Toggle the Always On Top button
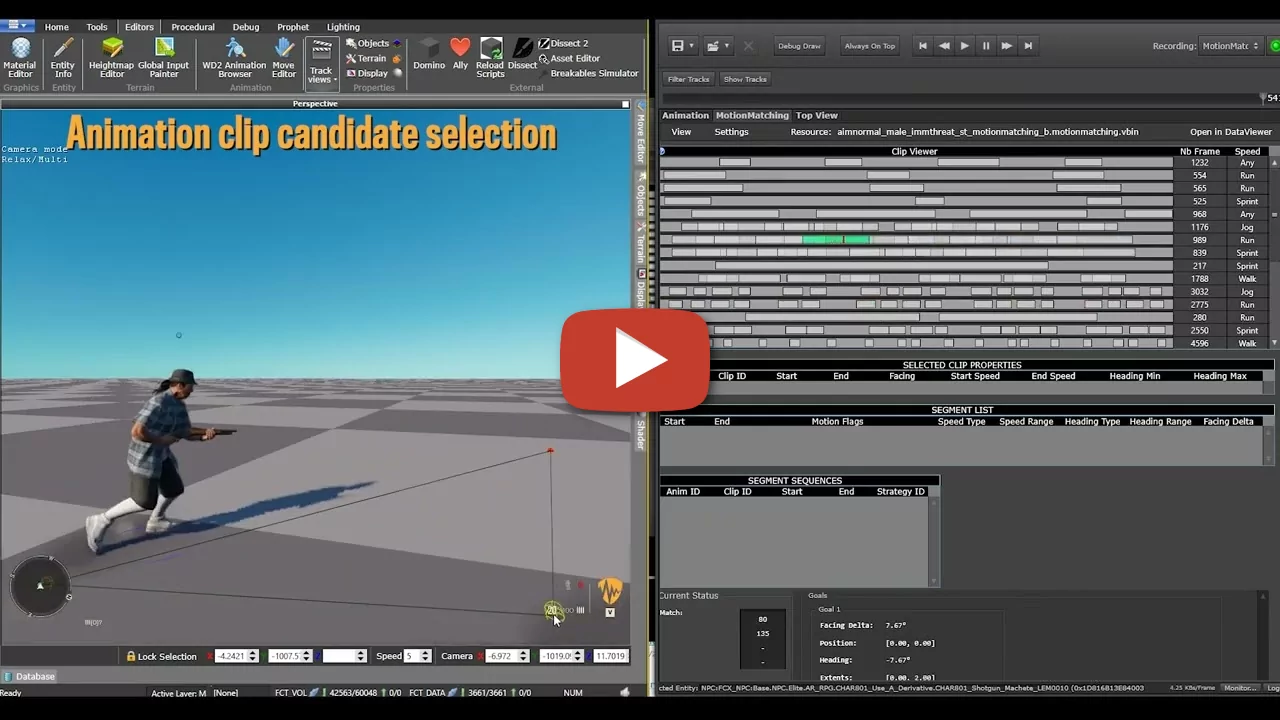 [870, 46]
